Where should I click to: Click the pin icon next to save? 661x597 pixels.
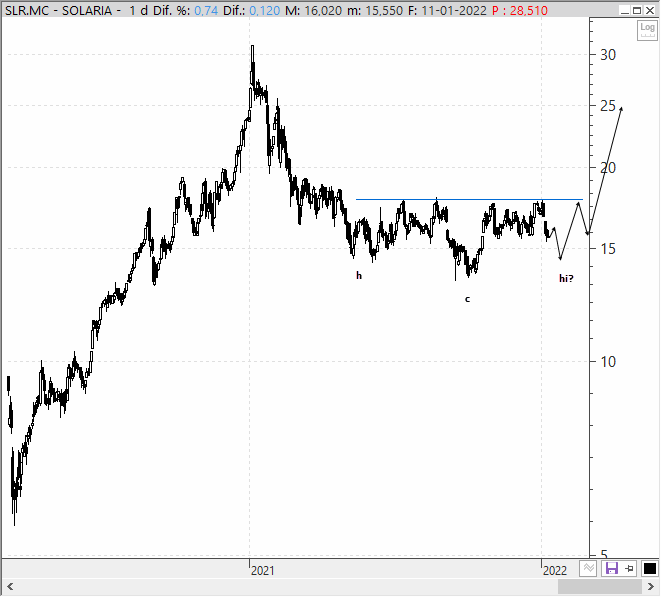pyautogui.click(x=629, y=569)
